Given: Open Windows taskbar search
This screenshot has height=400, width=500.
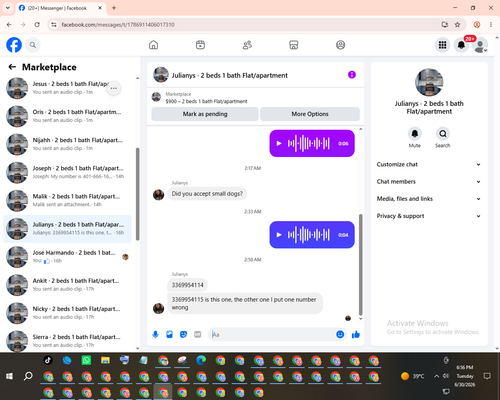Looking at the screenshot, I should pyautogui.click(x=28, y=376).
